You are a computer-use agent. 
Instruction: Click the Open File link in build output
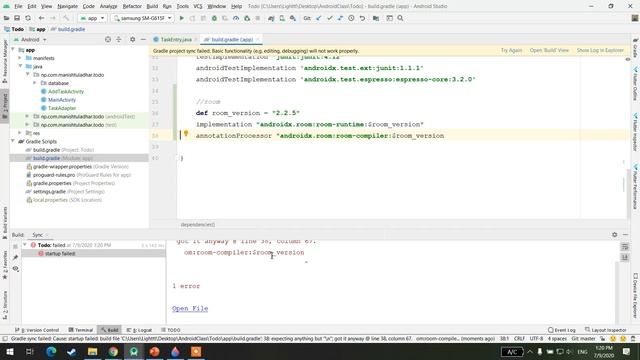(x=190, y=308)
